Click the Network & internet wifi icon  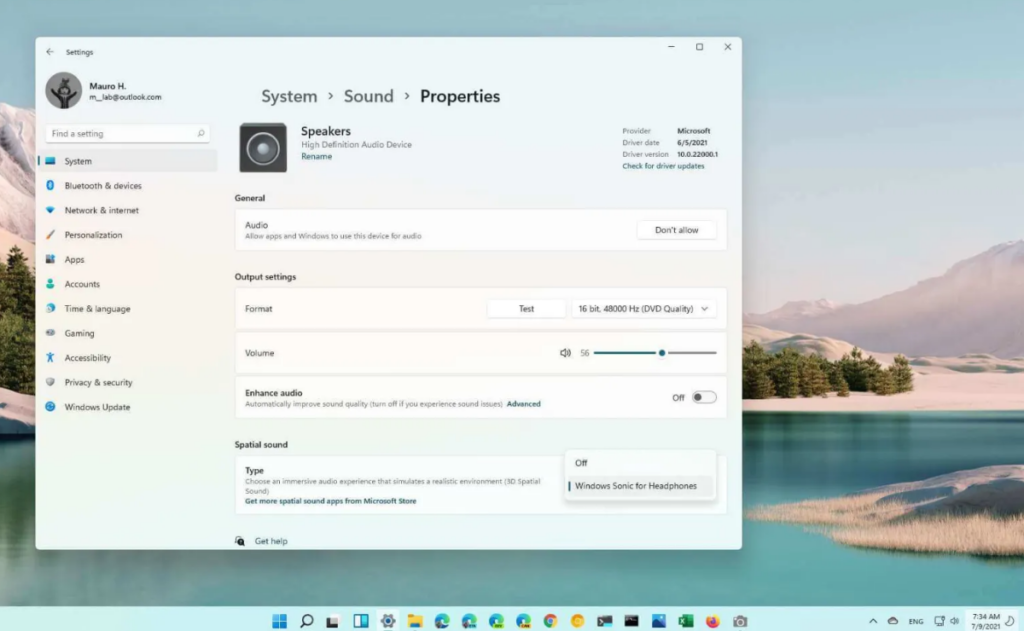coord(50,210)
